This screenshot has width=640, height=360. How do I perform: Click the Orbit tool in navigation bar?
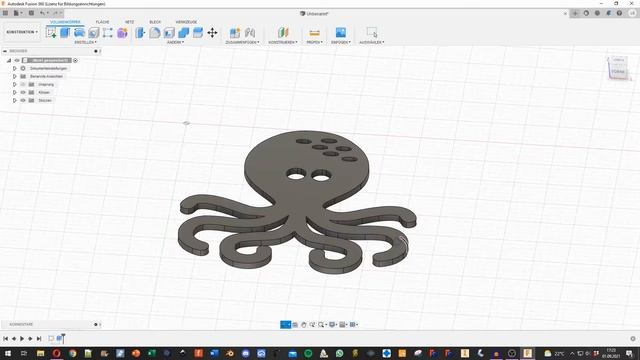[285, 324]
